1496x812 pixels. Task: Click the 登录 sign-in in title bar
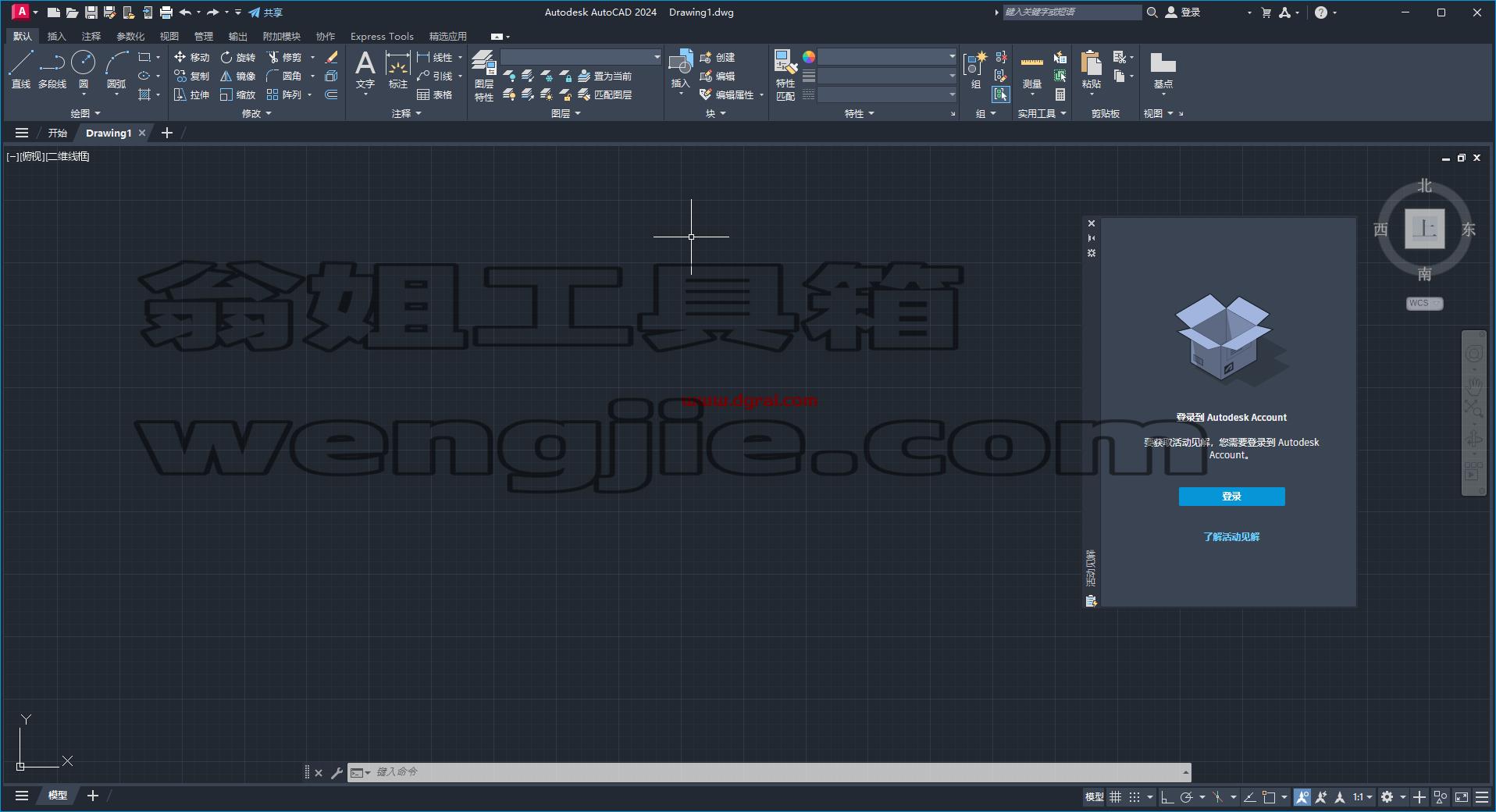(x=1183, y=12)
